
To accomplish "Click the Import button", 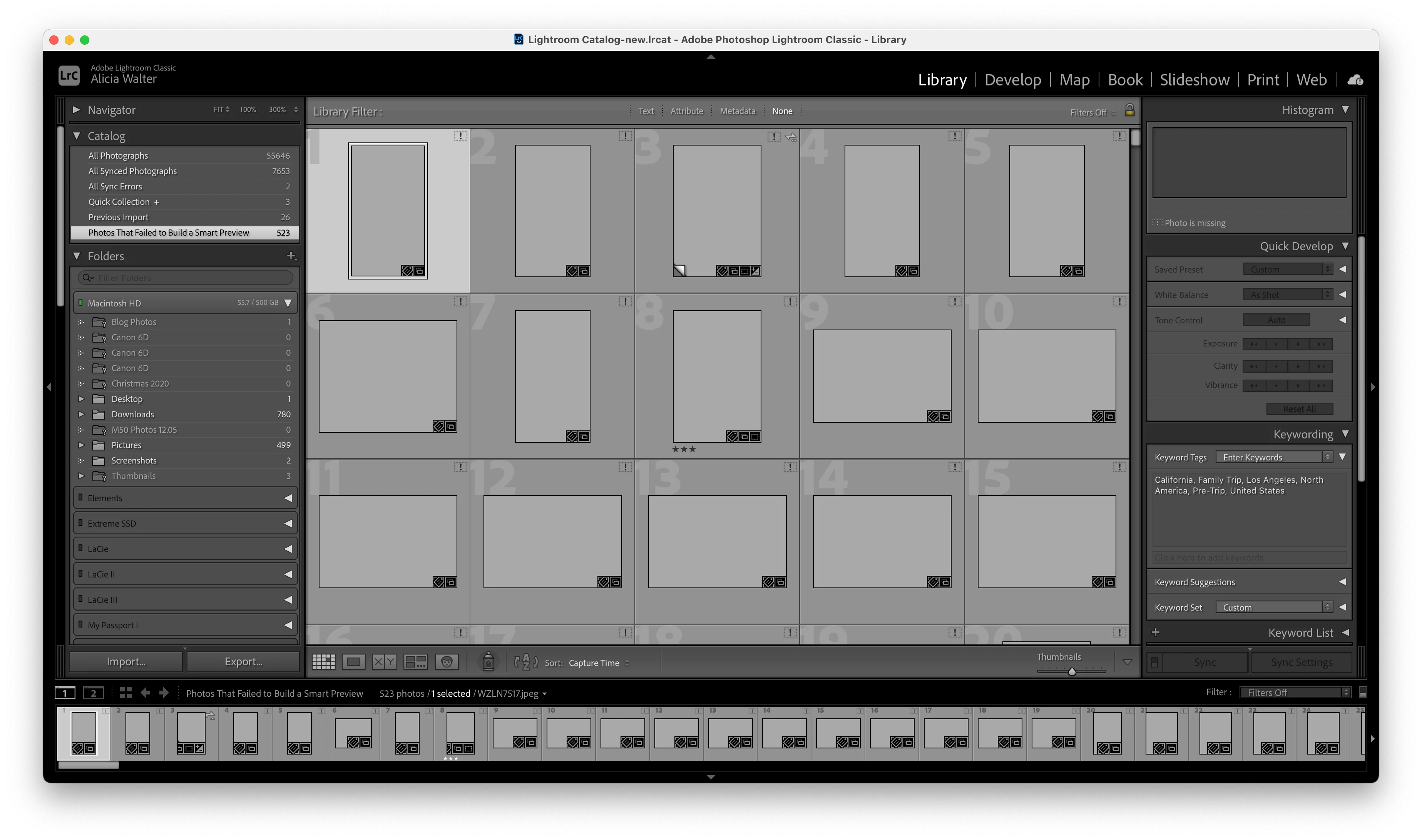I will (125, 662).
